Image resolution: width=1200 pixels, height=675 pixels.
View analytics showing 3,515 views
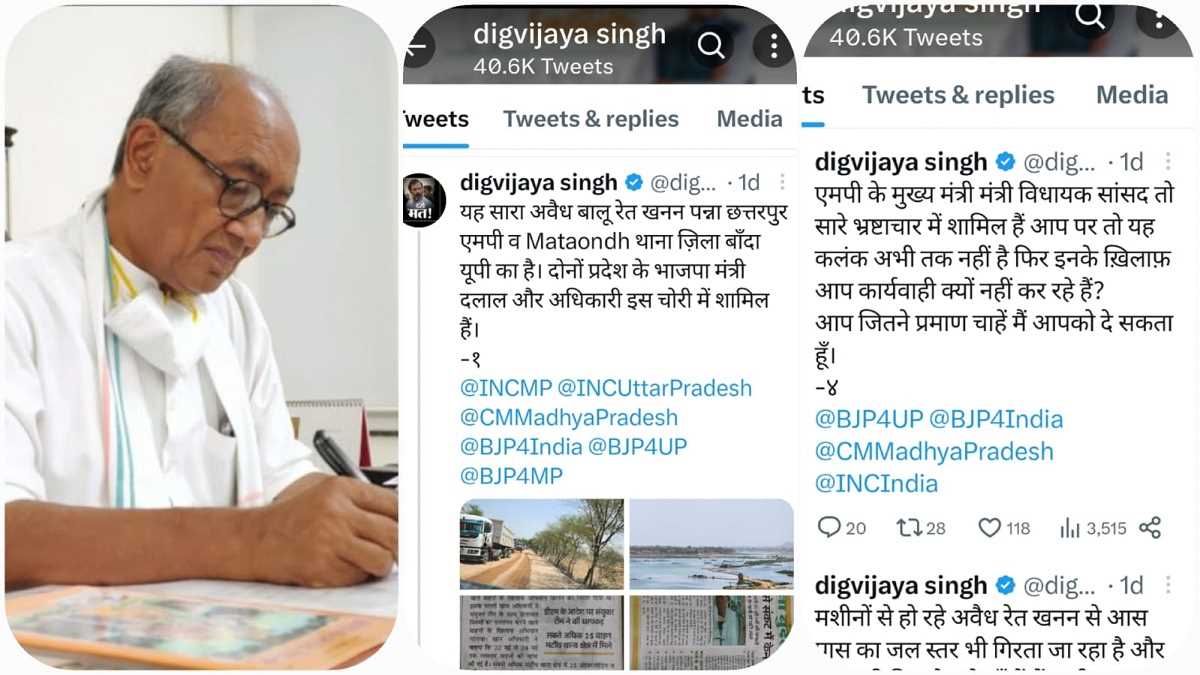pos(1092,527)
